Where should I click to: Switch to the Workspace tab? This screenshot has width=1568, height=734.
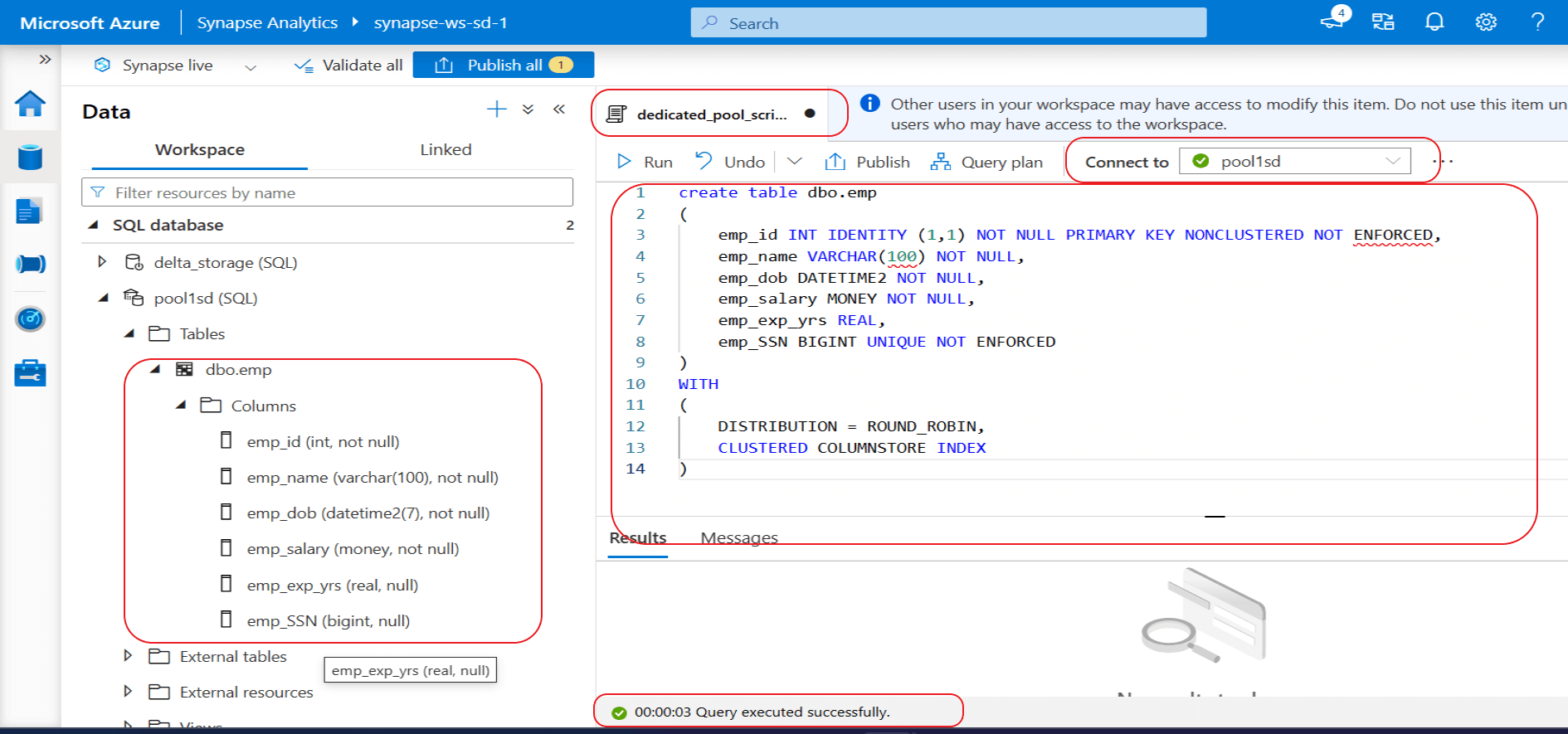pyautogui.click(x=200, y=150)
